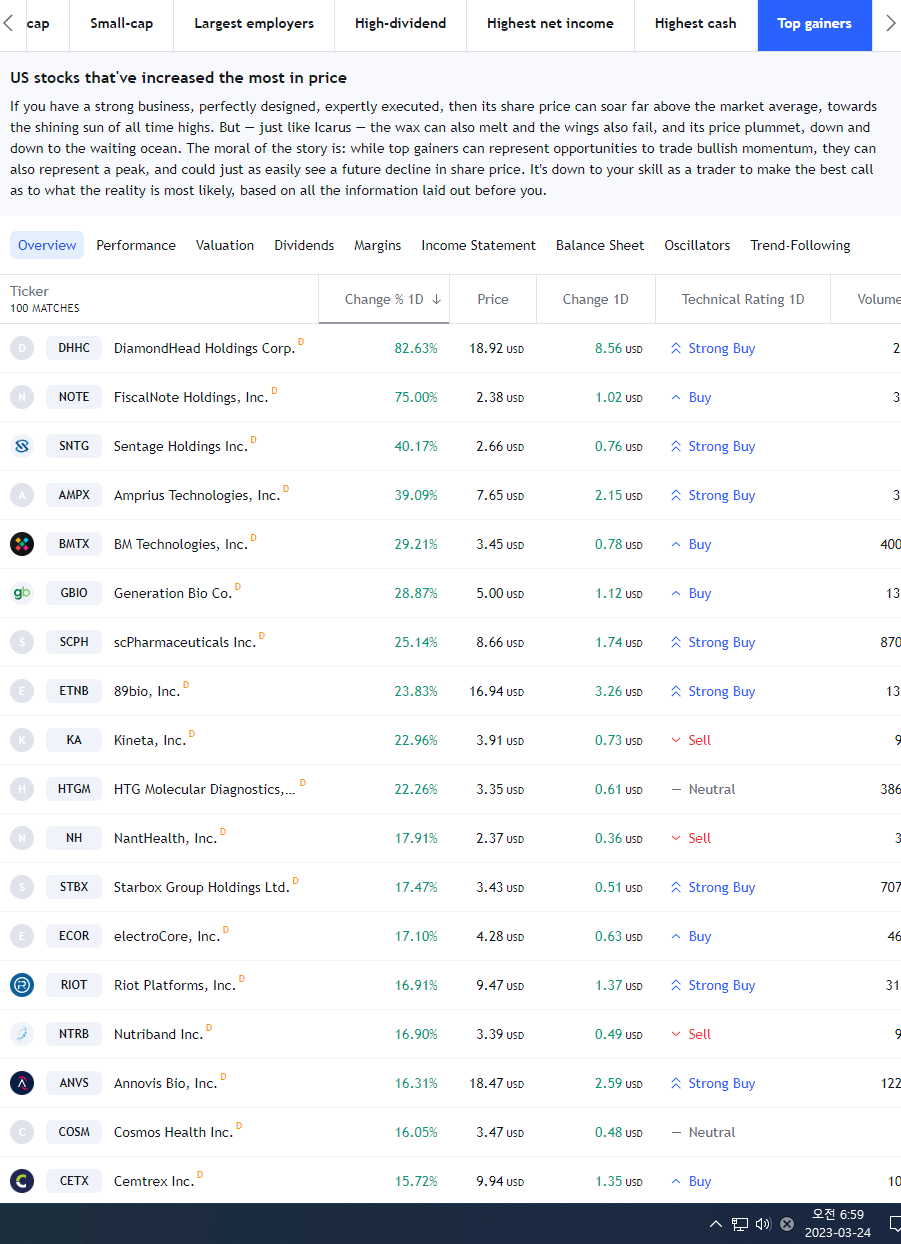This screenshot has width=901, height=1244.
Task: Open the taskbar notification center icon
Action: (894, 1224)
